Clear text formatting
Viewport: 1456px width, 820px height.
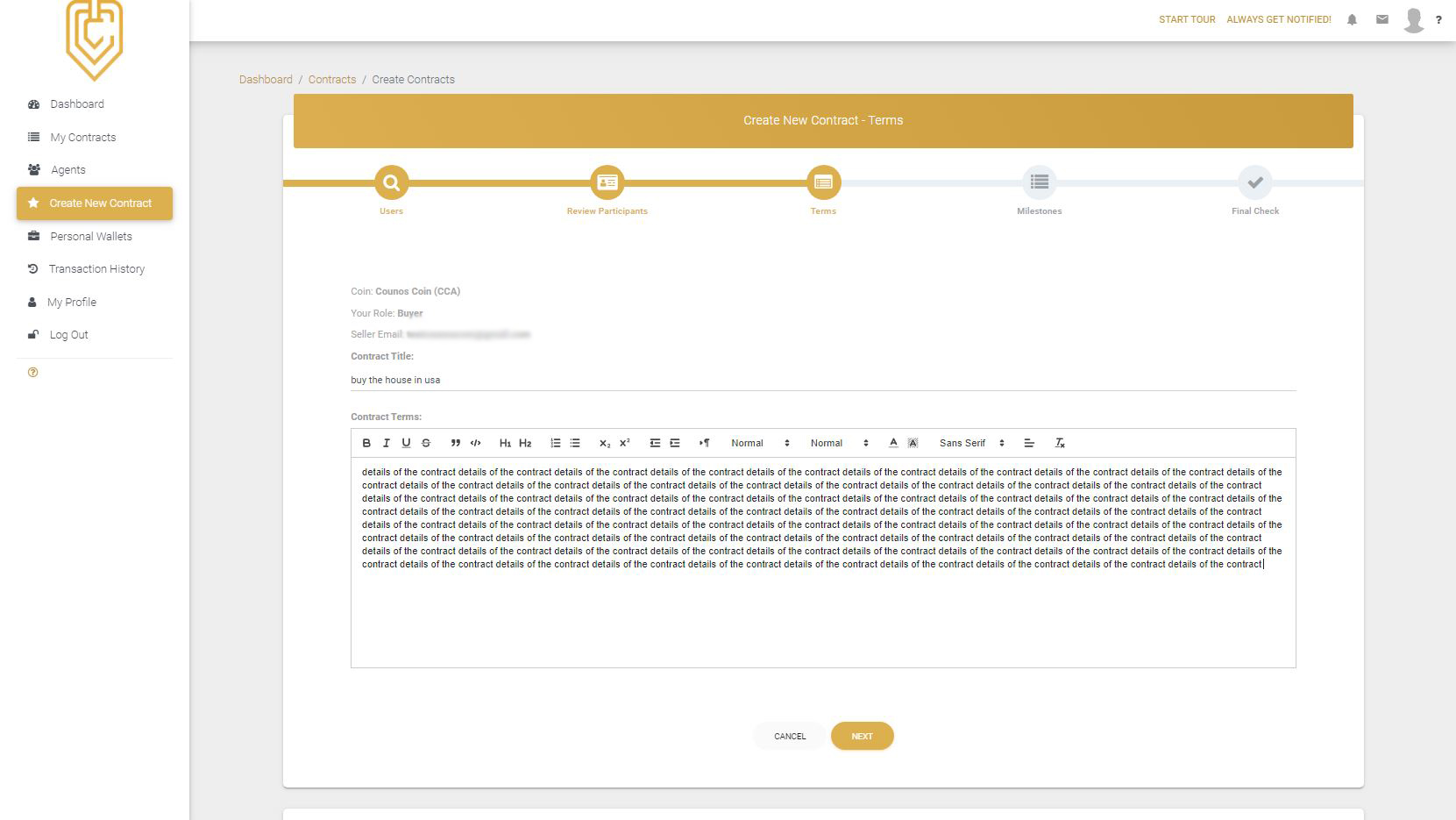click(x=1060, y=443)
